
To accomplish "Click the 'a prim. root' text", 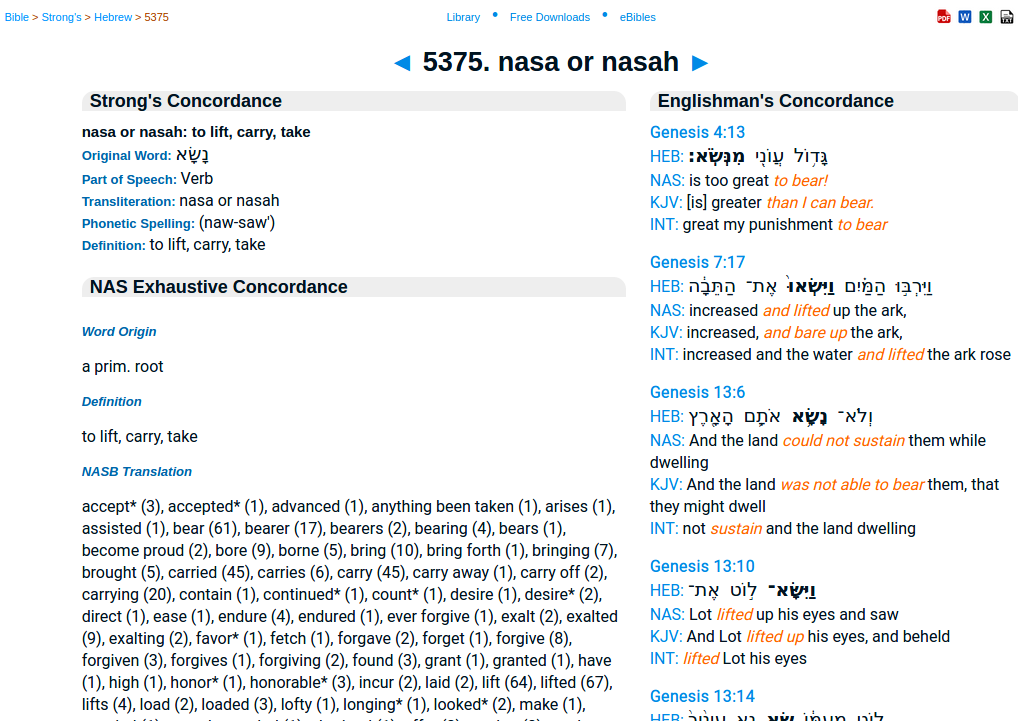I will [122, 367].
